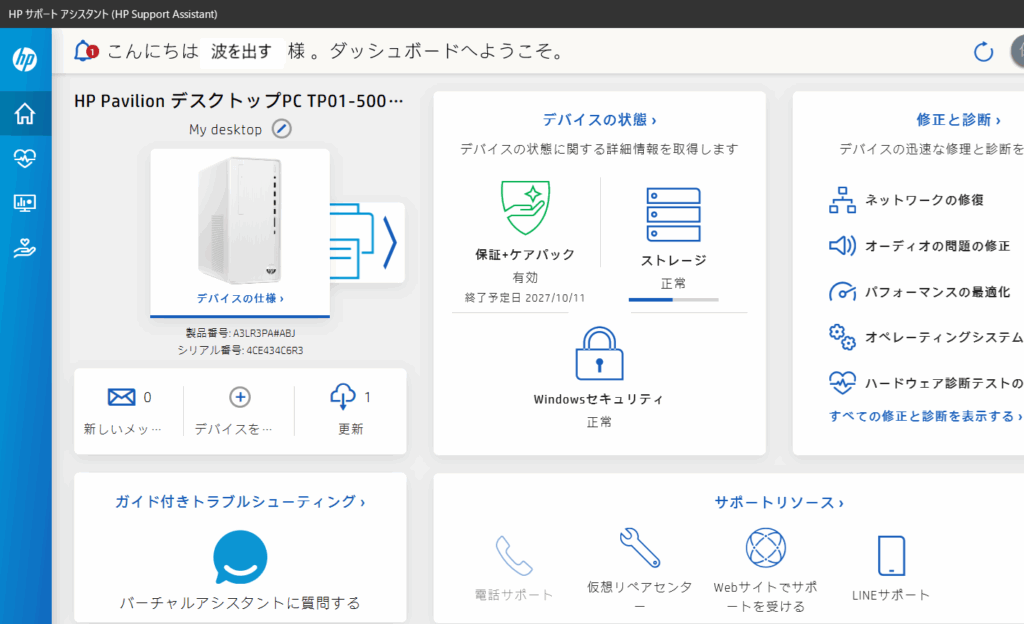Click the 保証+ケアパック label
This screenshot has height=624, width=1024.
tap(525, 255)
